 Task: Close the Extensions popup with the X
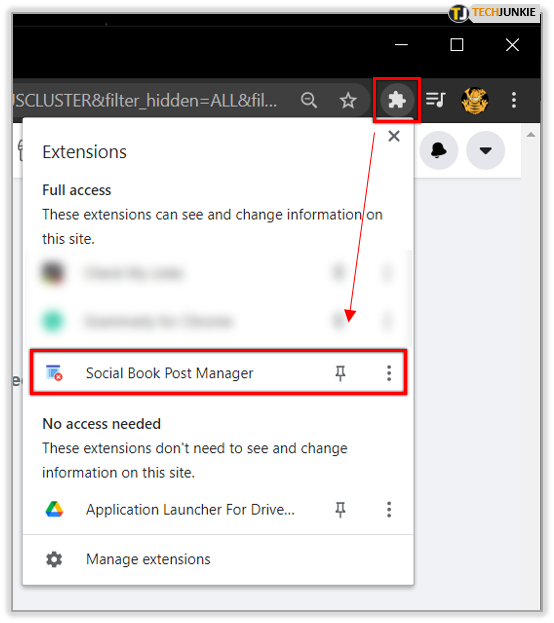[x=394, y=136]
